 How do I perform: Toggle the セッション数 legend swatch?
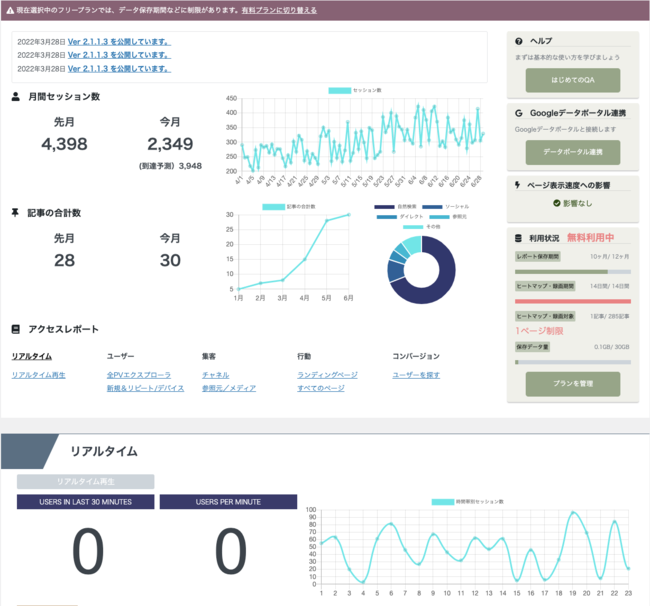point(340,90)
